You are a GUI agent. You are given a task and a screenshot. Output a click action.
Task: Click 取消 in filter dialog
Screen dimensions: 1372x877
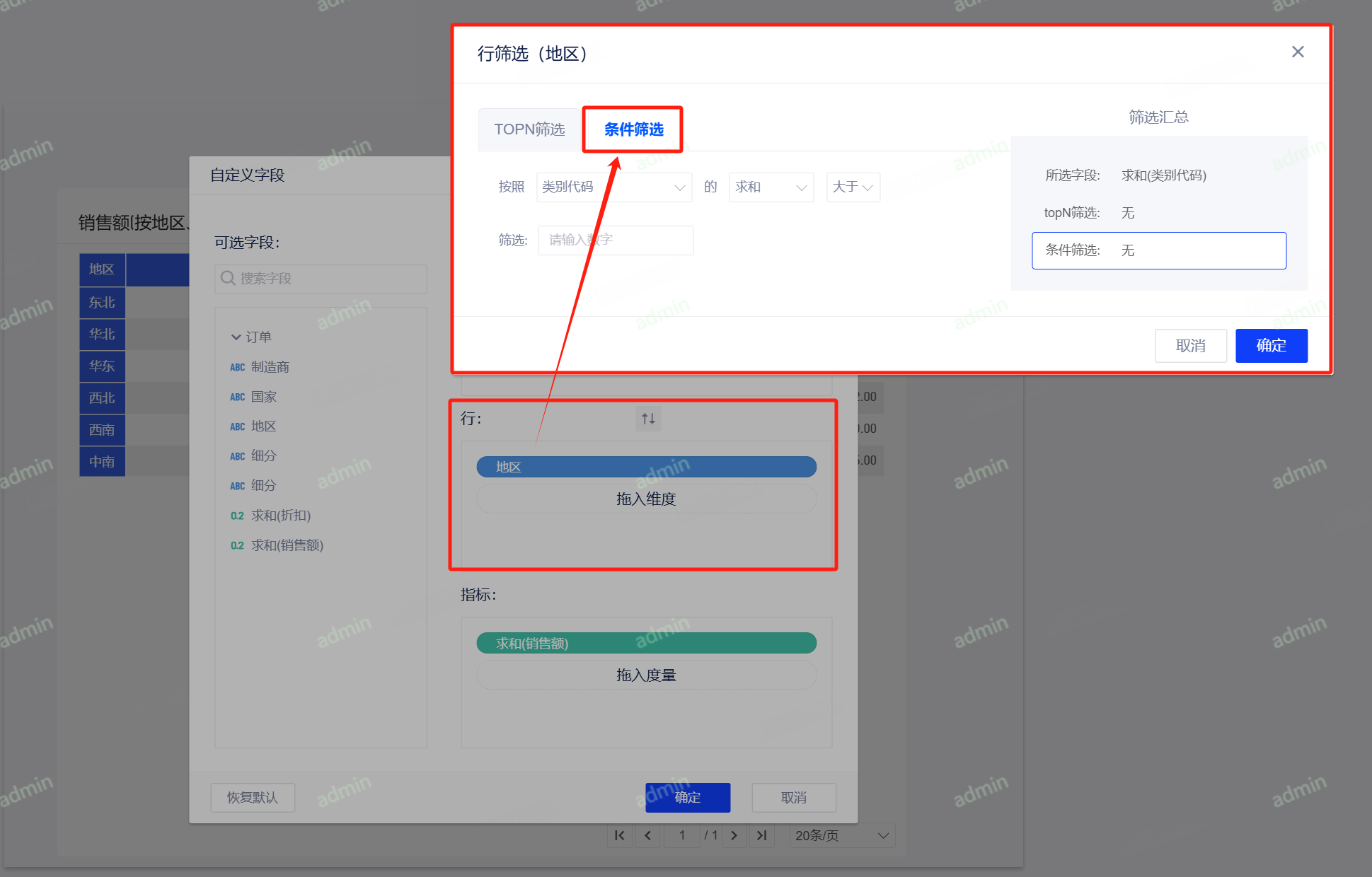click(x=1190, y=346)
